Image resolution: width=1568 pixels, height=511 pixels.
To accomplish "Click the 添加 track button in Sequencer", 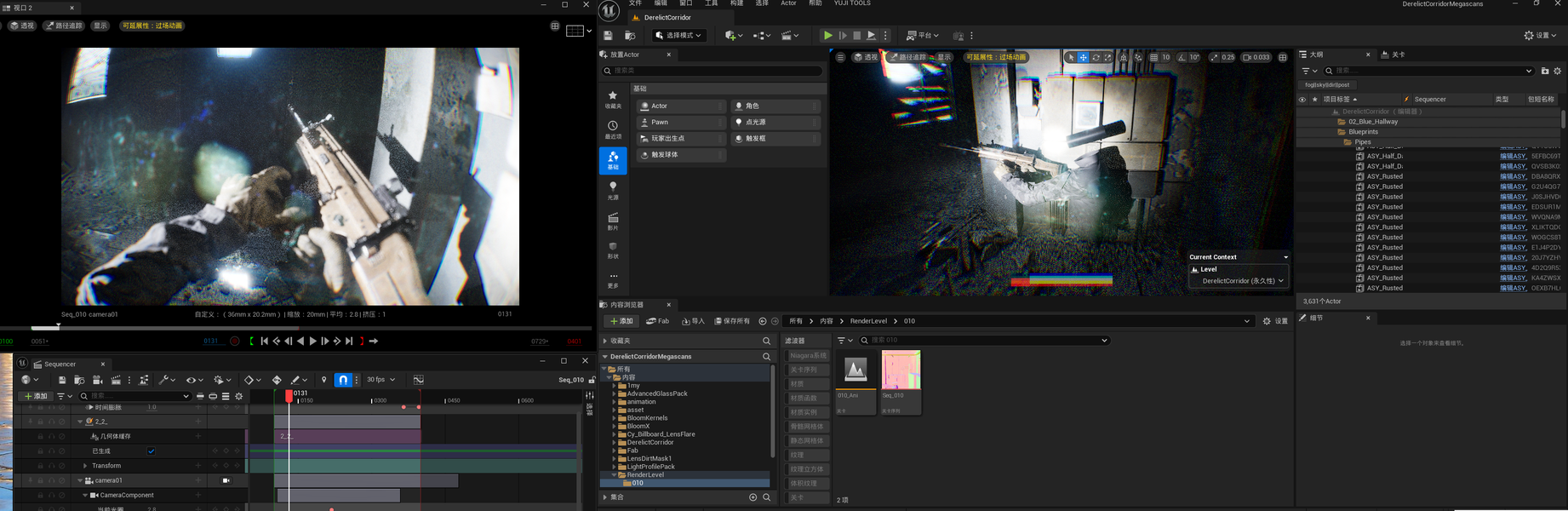I will click(x=37, y=396).
